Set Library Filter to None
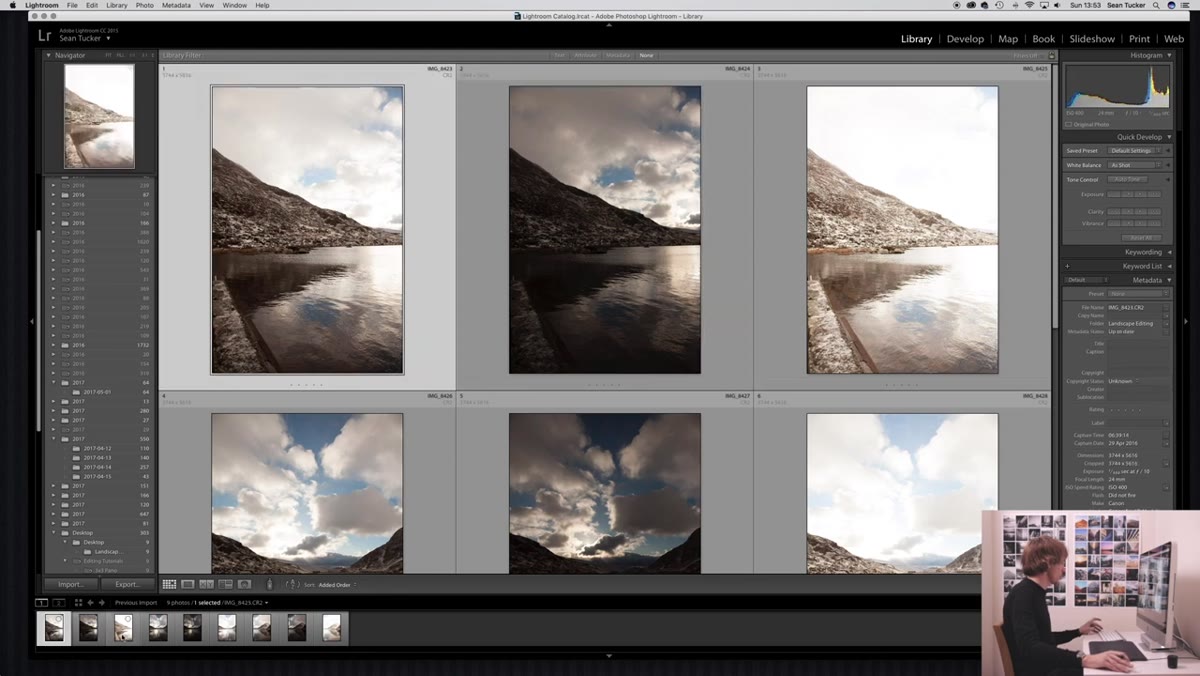The height and width of the screenshot is (676, 1200). point(646,55)
